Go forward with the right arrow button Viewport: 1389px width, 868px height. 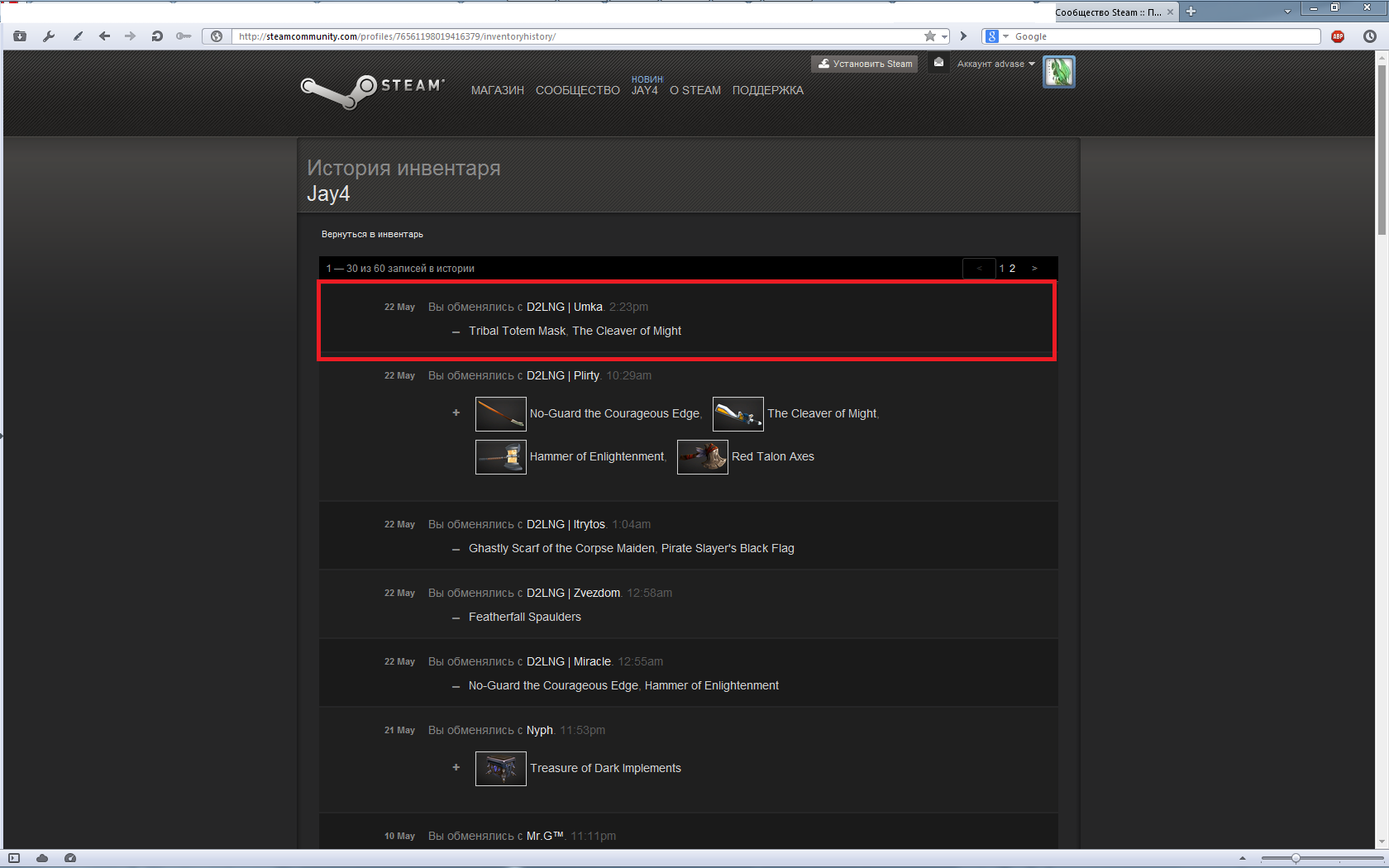tap(130, 36)
